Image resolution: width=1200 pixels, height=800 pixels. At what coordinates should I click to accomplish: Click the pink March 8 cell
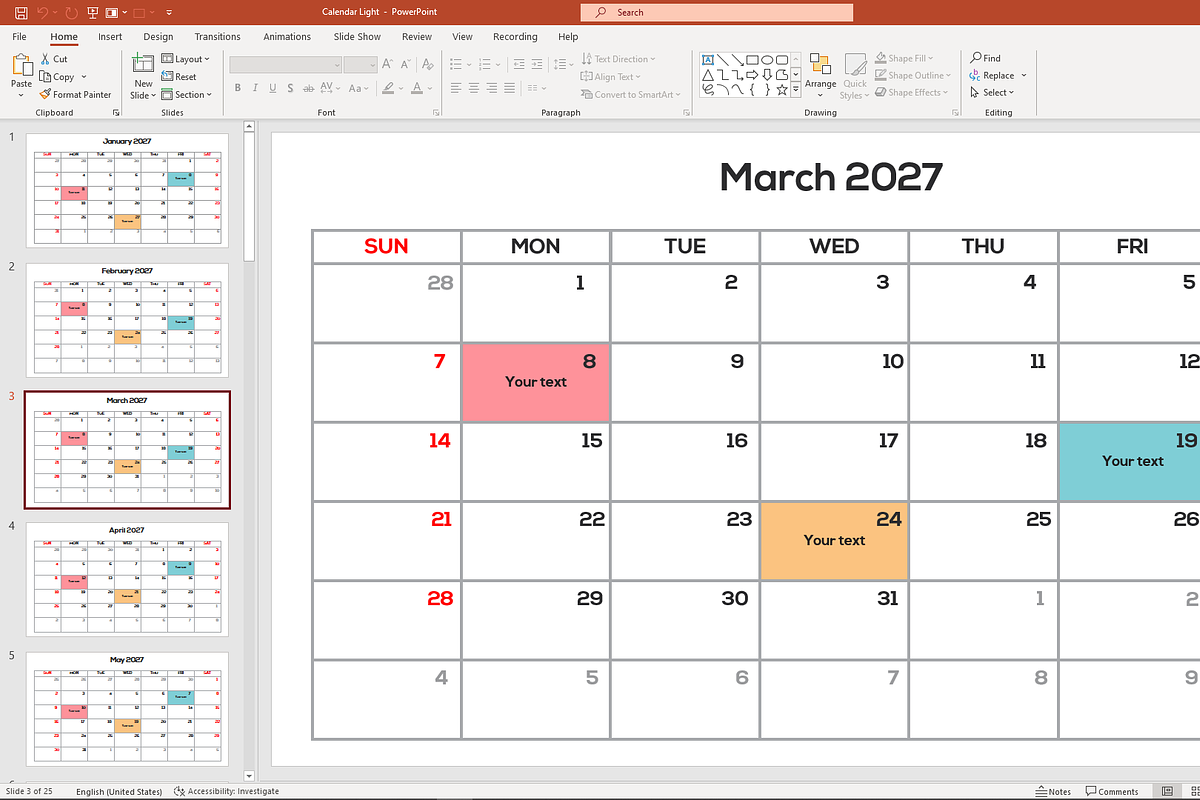click(536, 382)
